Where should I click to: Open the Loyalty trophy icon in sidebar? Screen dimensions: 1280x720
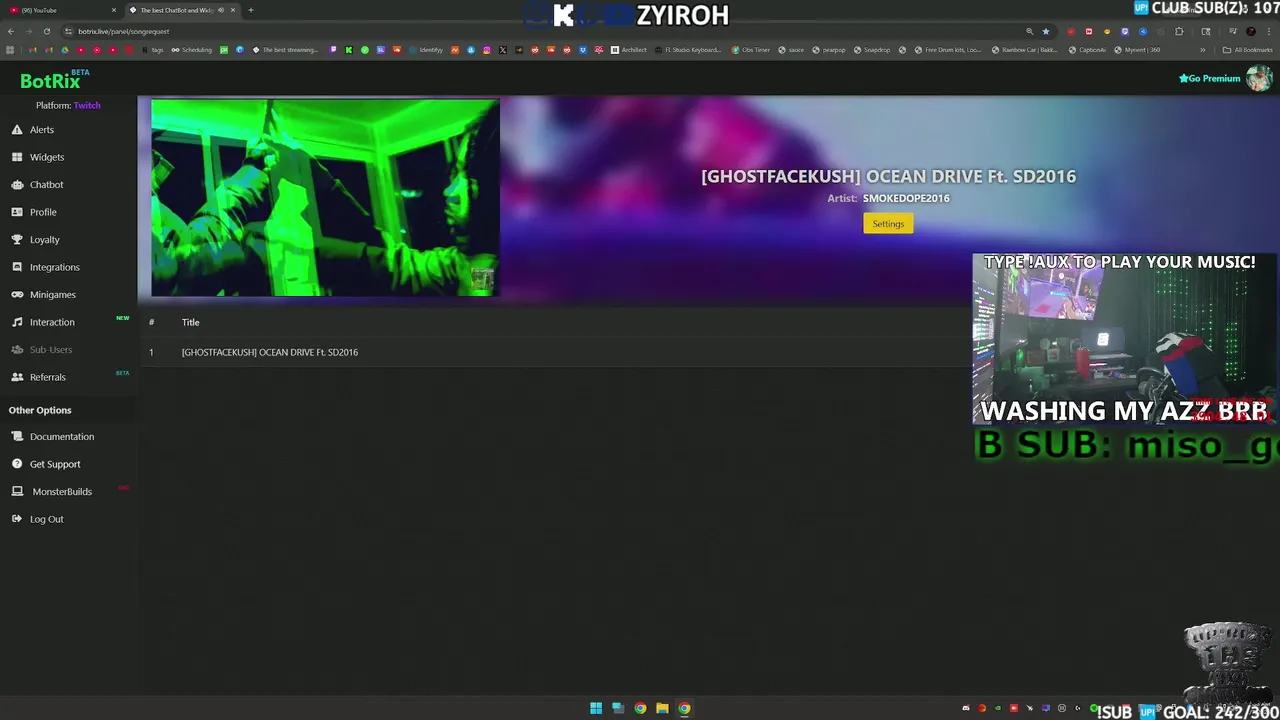17,240
